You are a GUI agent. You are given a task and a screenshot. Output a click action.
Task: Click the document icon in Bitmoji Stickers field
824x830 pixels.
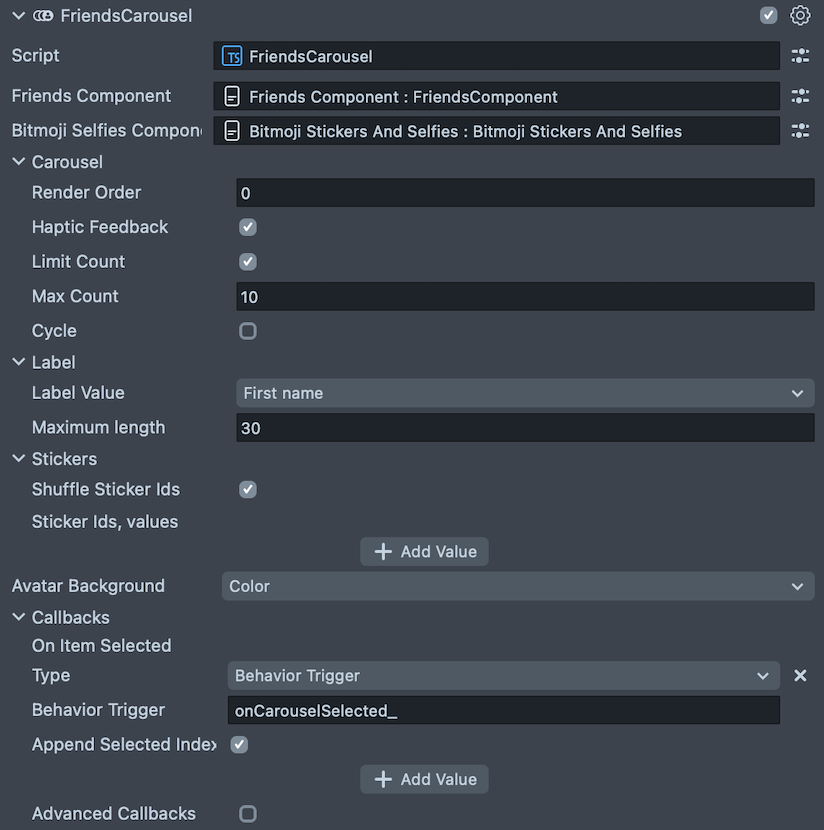click(x=232, y=131)
